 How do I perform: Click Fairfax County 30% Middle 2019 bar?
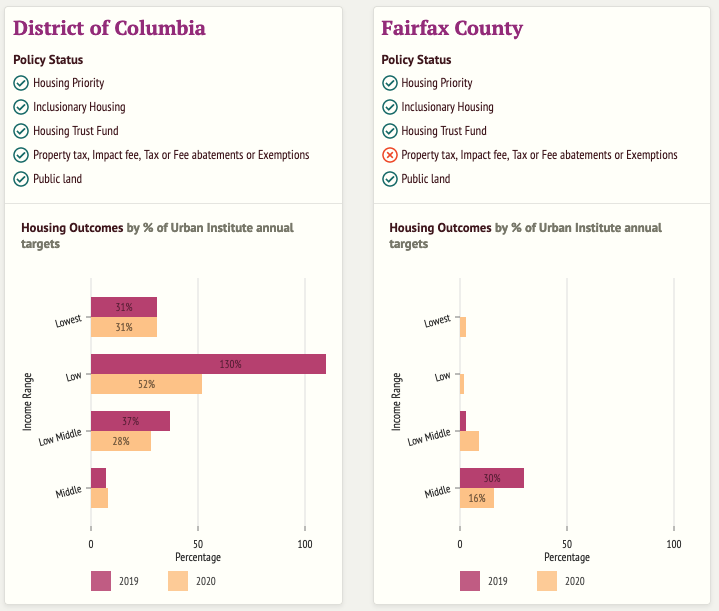pos(491,478)
